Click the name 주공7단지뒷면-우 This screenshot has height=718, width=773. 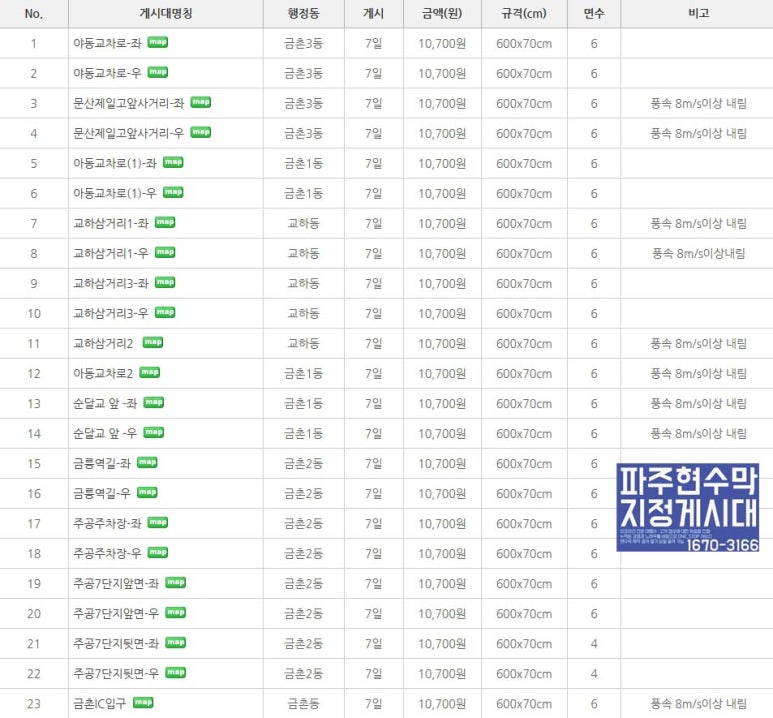coord(116,674)
